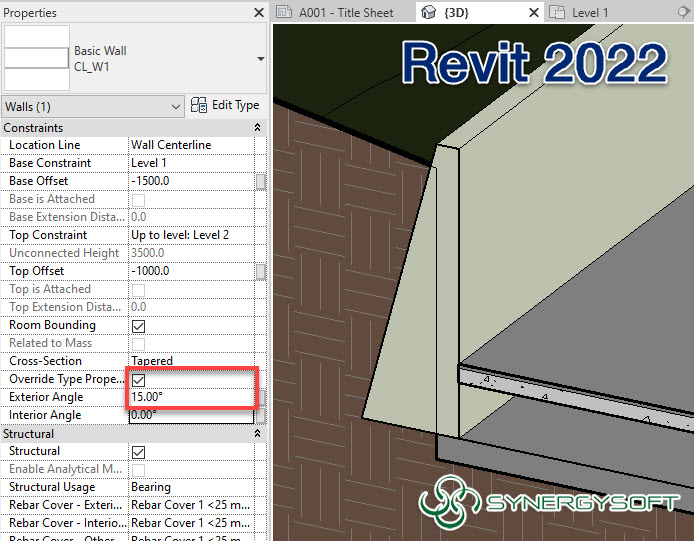Click the Base Offset field -1500.0
The width and height of the screenshot is (694, 541).
point(192,181)
